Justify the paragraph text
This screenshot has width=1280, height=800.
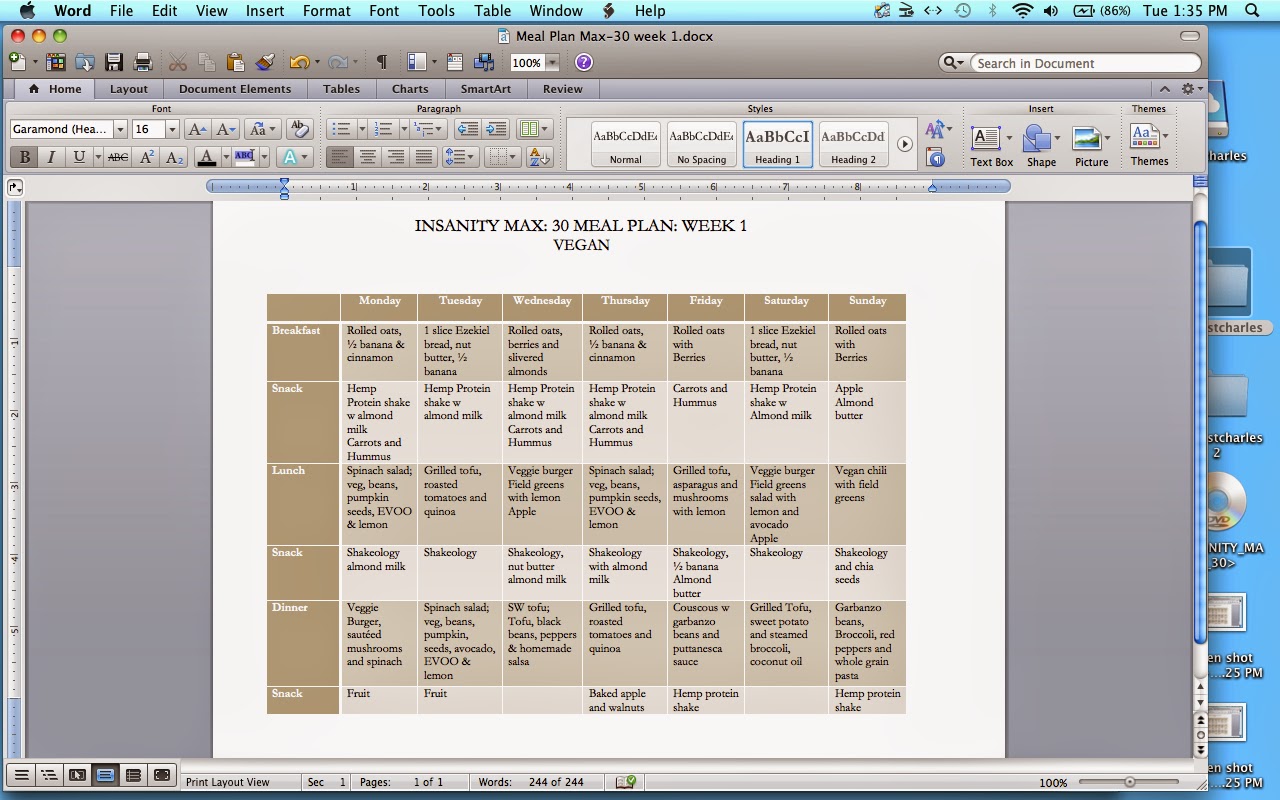424,157
